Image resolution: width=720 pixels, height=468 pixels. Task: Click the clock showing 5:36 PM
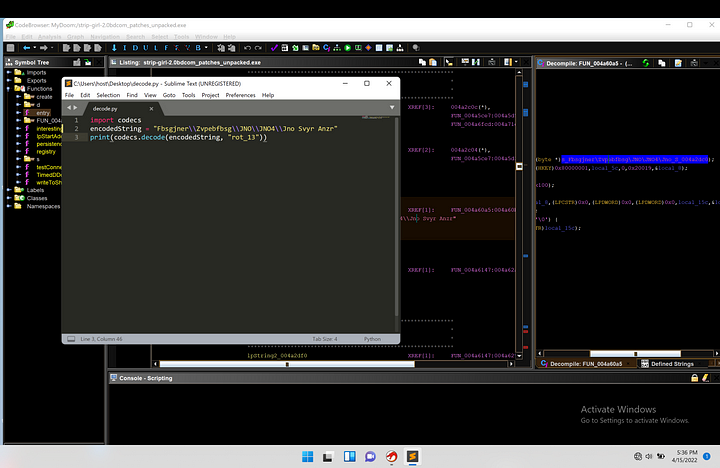[x=687, y=453]
